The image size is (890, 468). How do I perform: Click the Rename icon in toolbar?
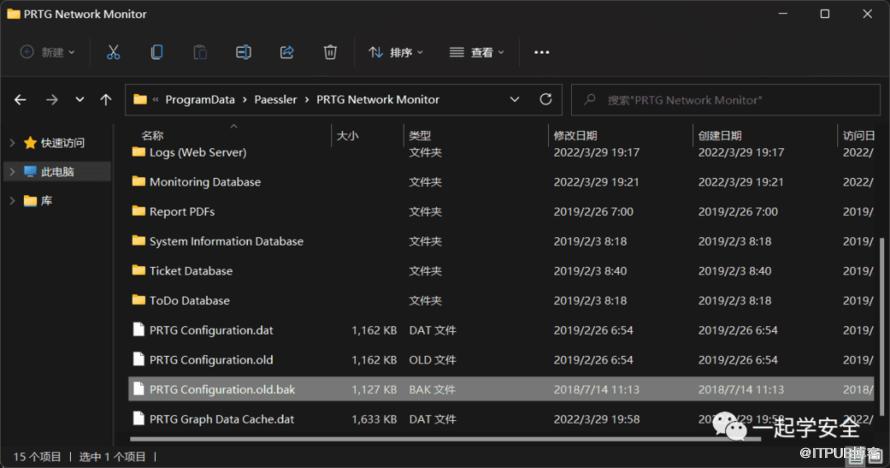click(243, 52)
